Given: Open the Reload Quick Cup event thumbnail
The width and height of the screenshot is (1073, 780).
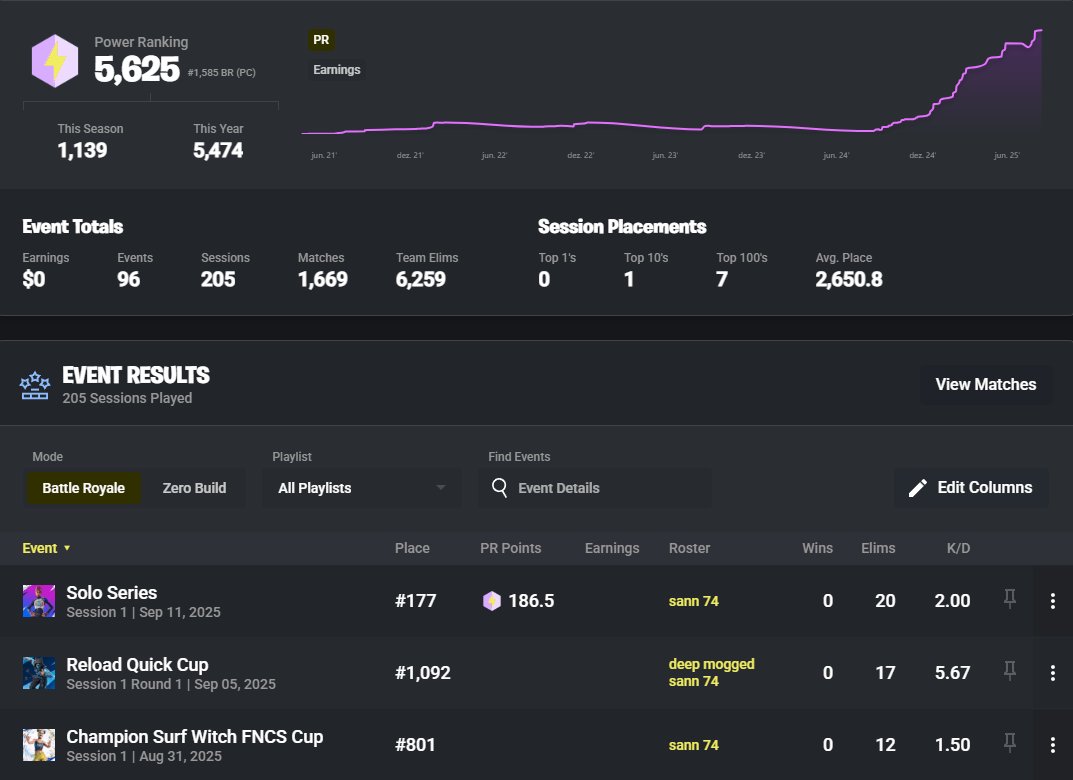Looking at the screenshot, I should click(x=39, y=673).
